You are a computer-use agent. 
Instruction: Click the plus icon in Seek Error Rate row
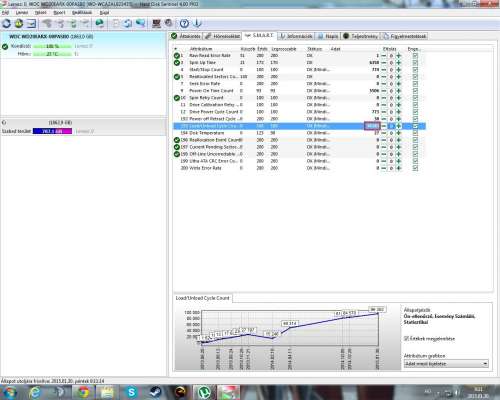click(398, 84)
